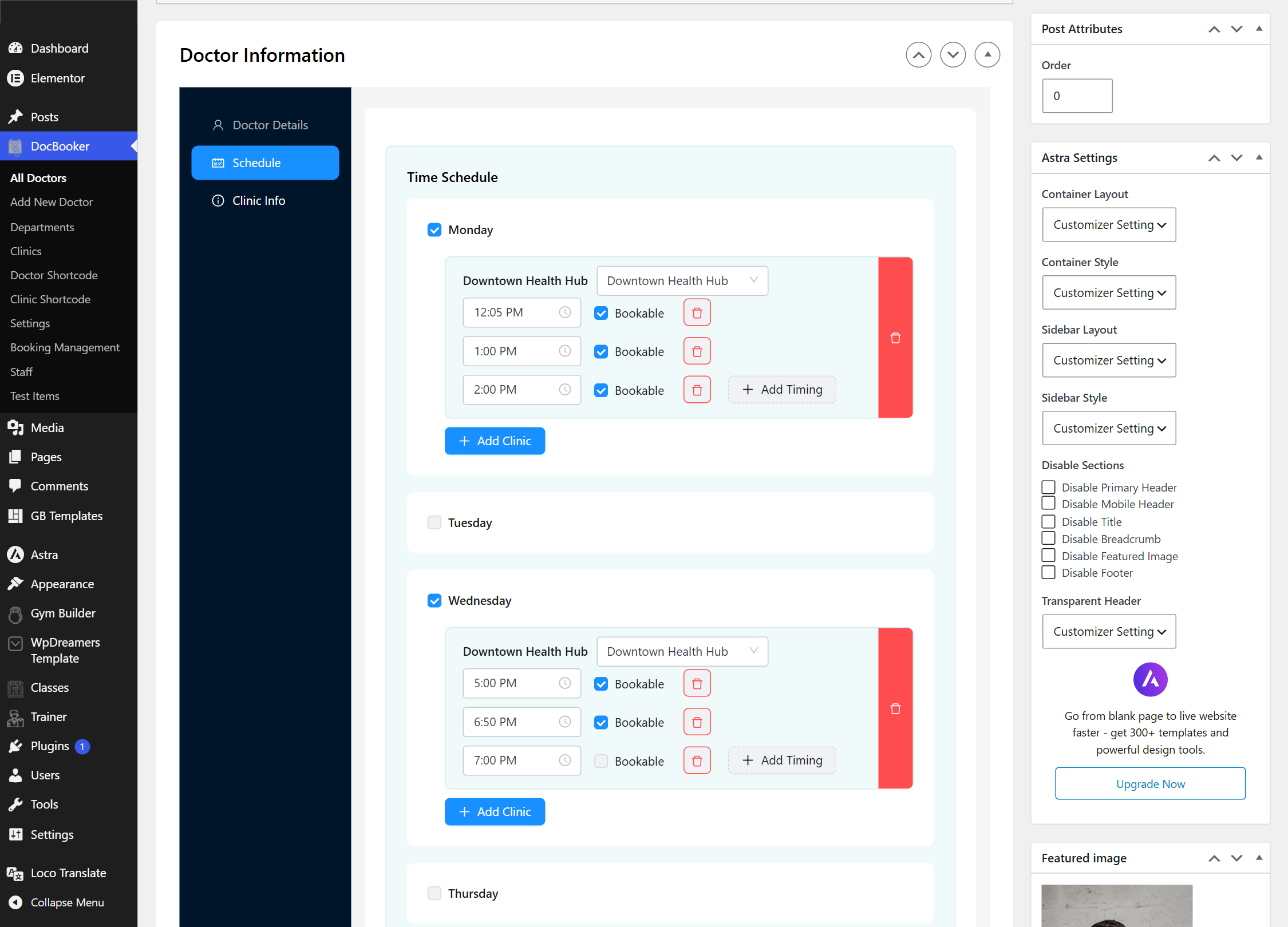Remove Wednesday's Downtown Health Hub clinic block
This screenshot has height=927, width=1288.
click(895, 708)
